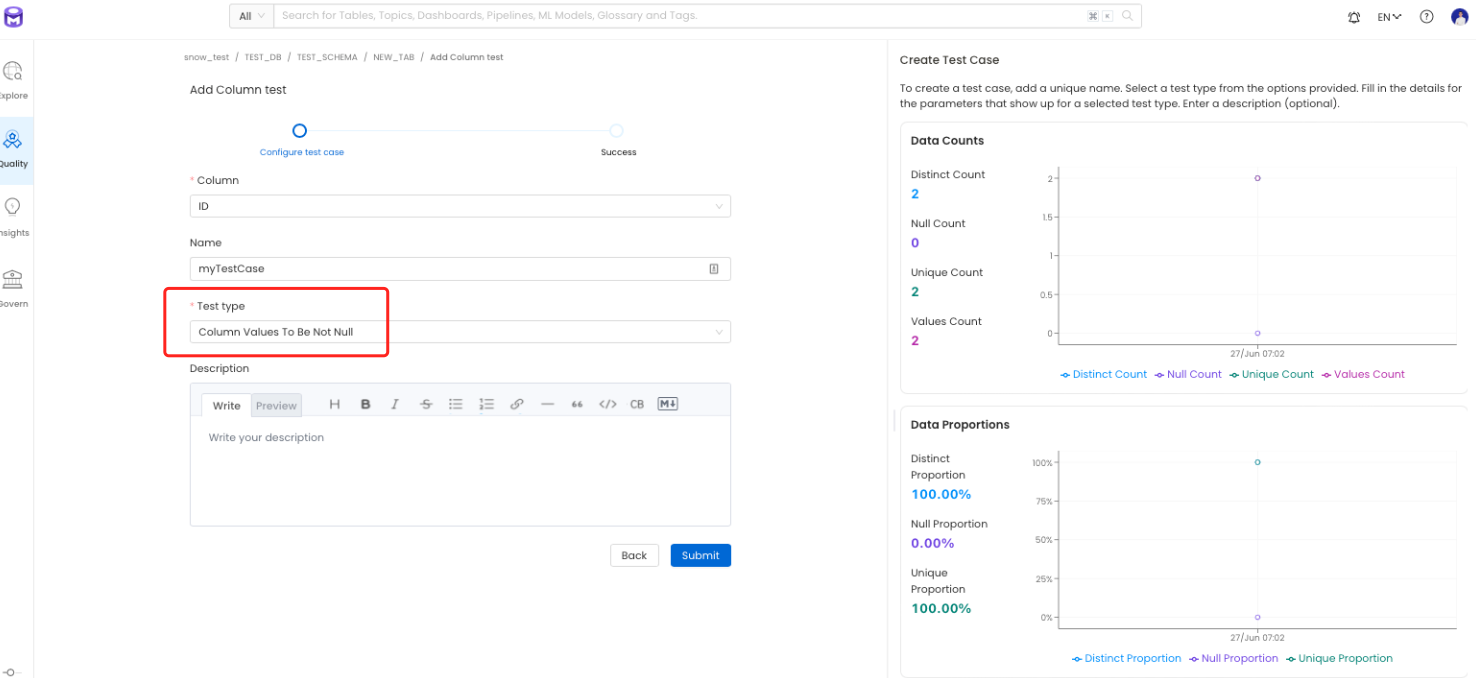The height and width of the screenshot is (678, 1476).
Task: Insert inline code with the code icon
Action: 607,404
